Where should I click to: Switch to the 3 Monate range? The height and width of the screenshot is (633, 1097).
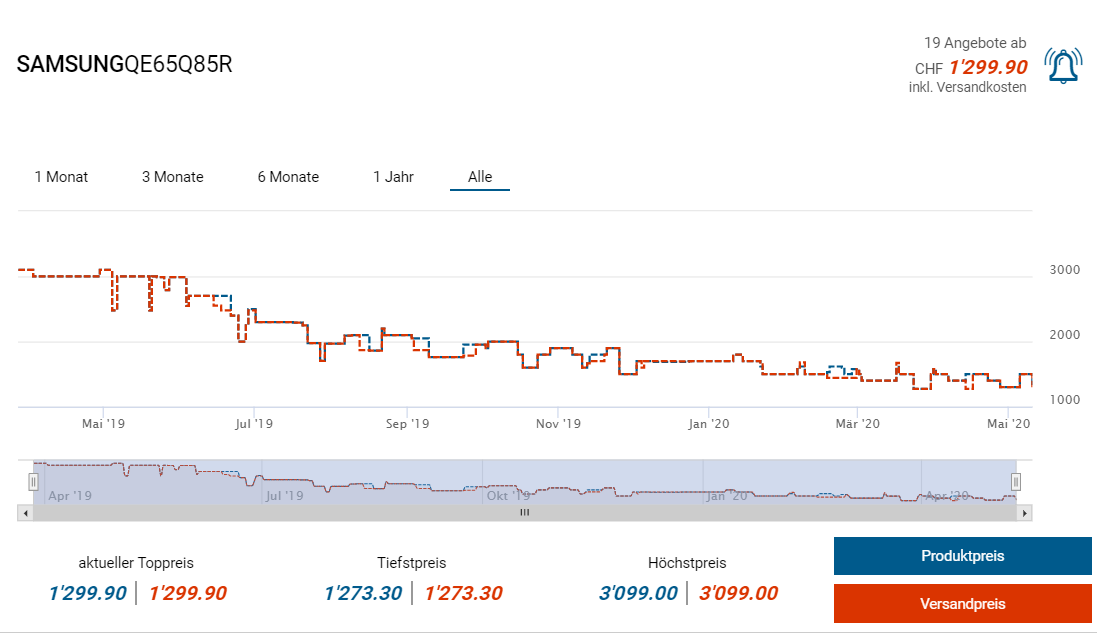pos(172,177)
